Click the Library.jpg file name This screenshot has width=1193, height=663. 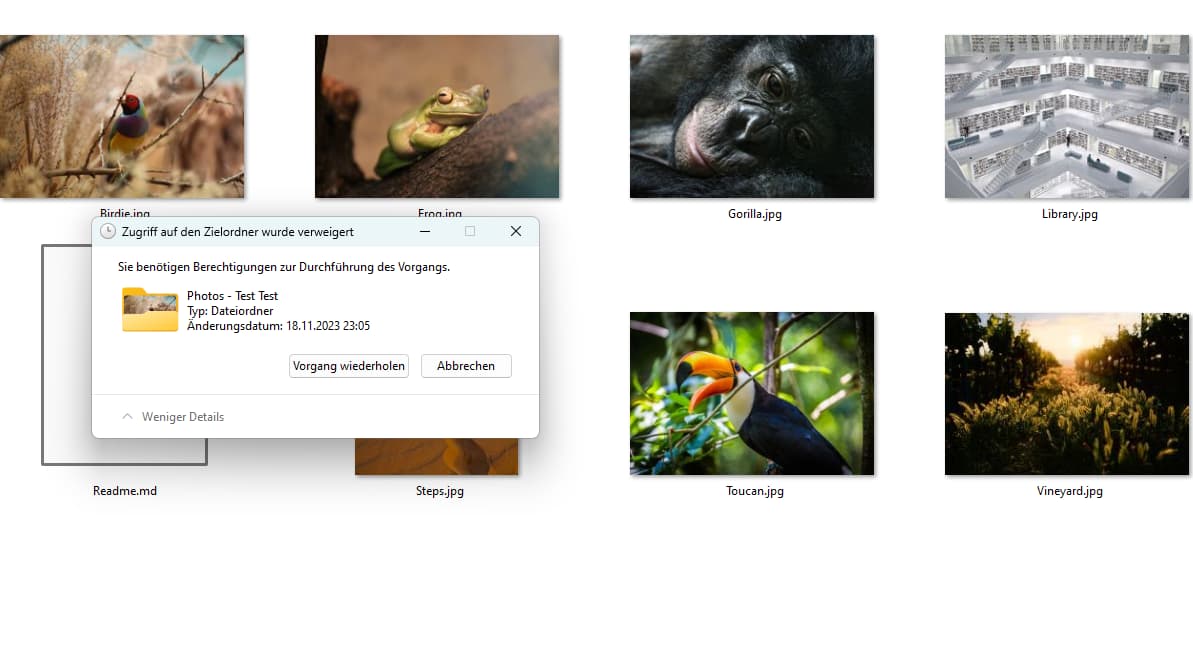(x=1070, y=214)
